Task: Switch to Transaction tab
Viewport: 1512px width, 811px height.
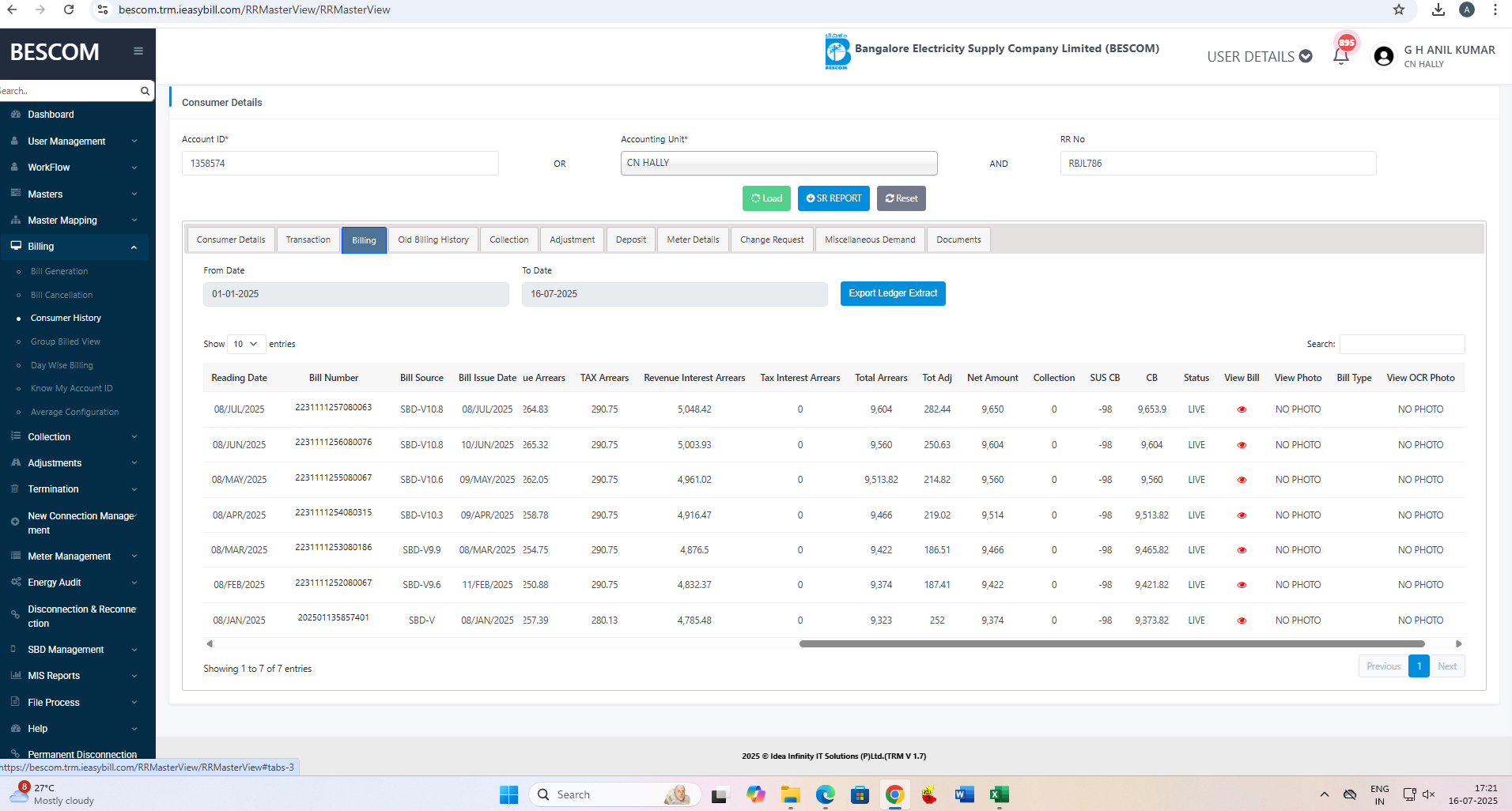Action: (x=308, y=240)
